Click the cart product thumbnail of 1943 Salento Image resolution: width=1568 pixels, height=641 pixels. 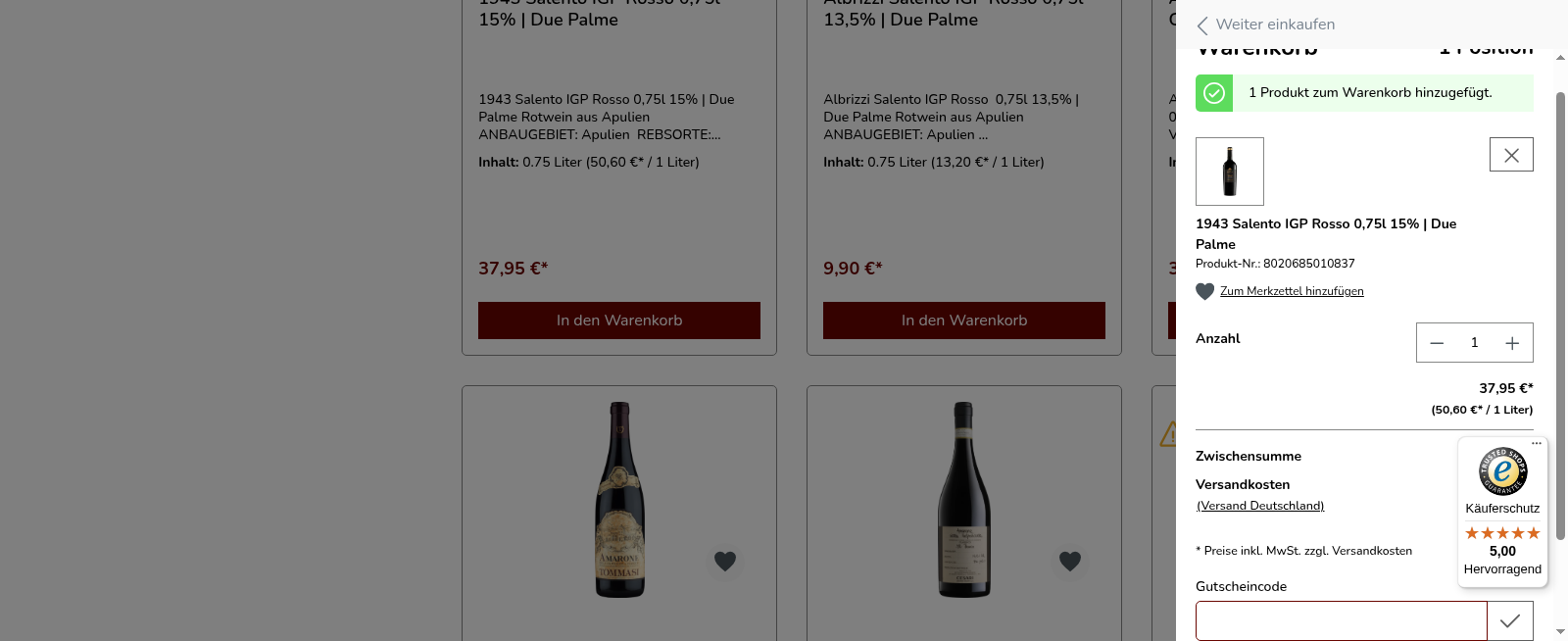click(1230, 172)
